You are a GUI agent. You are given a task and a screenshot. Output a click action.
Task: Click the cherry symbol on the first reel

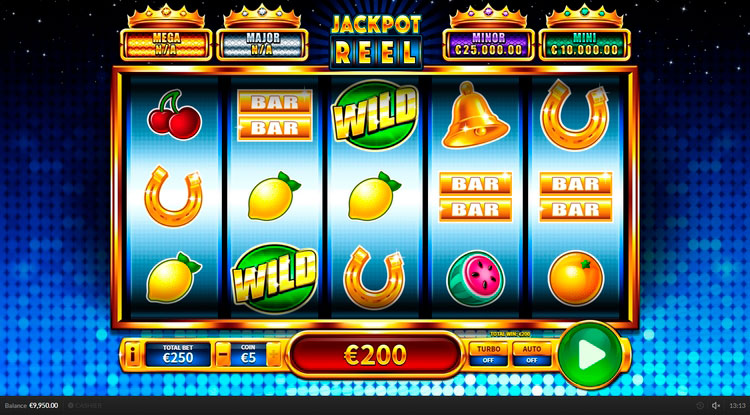(174, 116)
